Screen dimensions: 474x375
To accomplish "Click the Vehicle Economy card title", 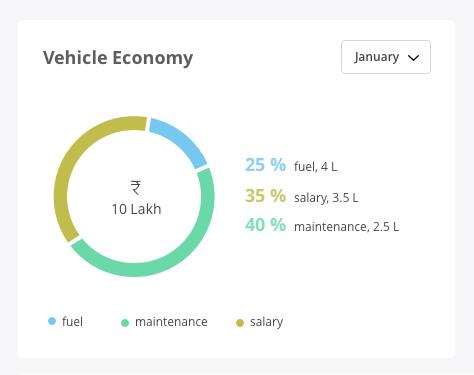I will click(118, 58).
